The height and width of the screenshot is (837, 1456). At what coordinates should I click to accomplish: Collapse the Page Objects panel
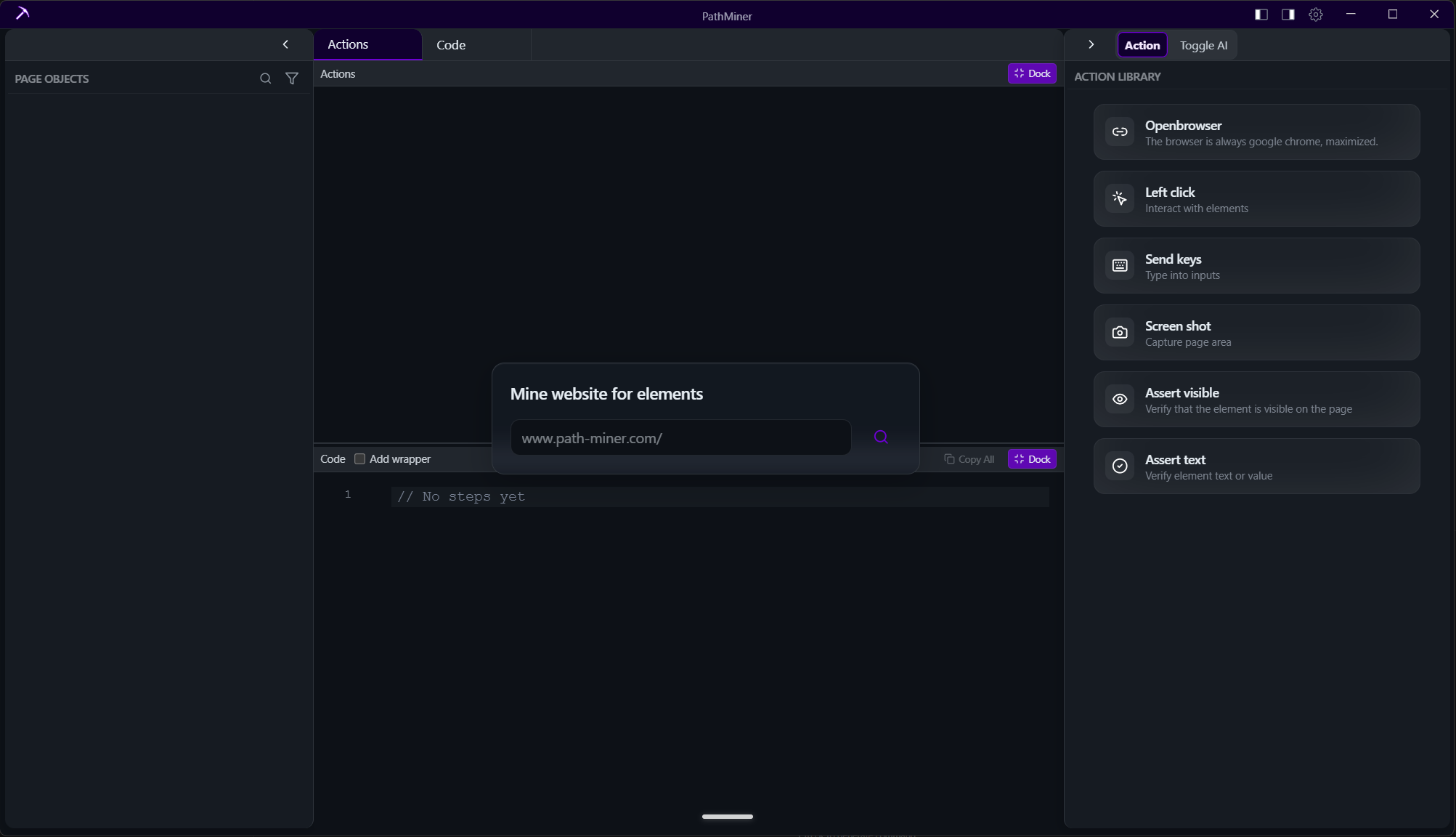(x=285, y=44)
